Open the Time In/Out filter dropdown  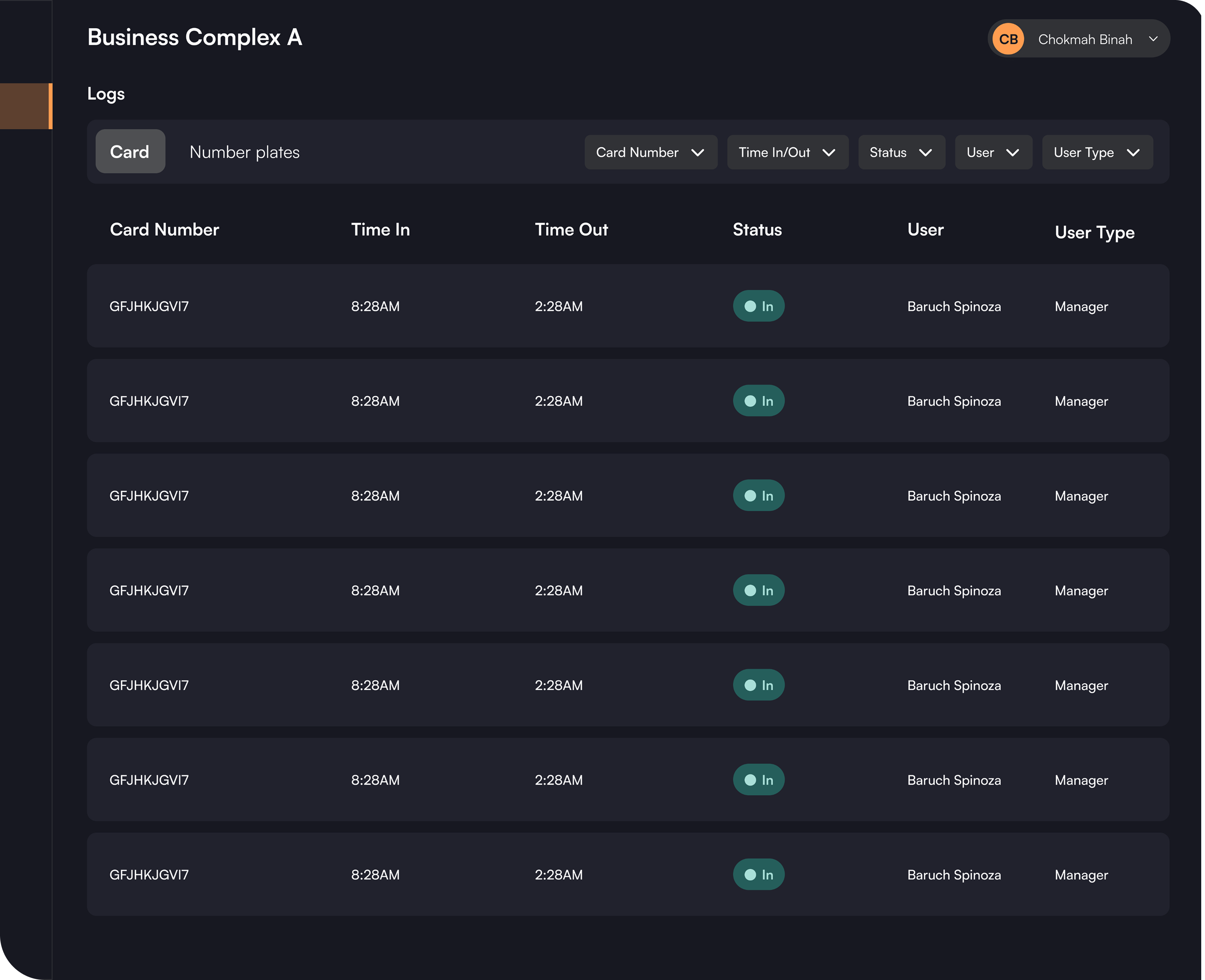coord(787,152)
